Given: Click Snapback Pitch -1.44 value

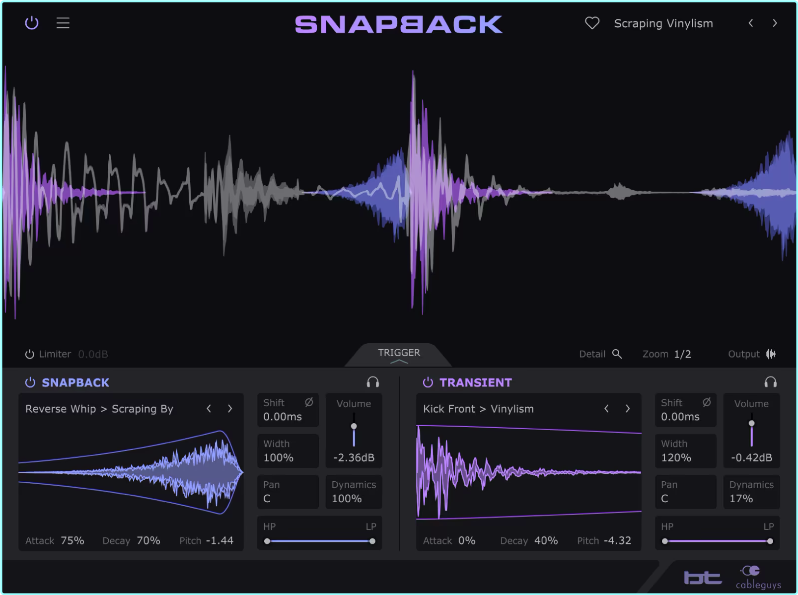Looking at the screenshot, I should pyautogui.click(x=220, y=541).
